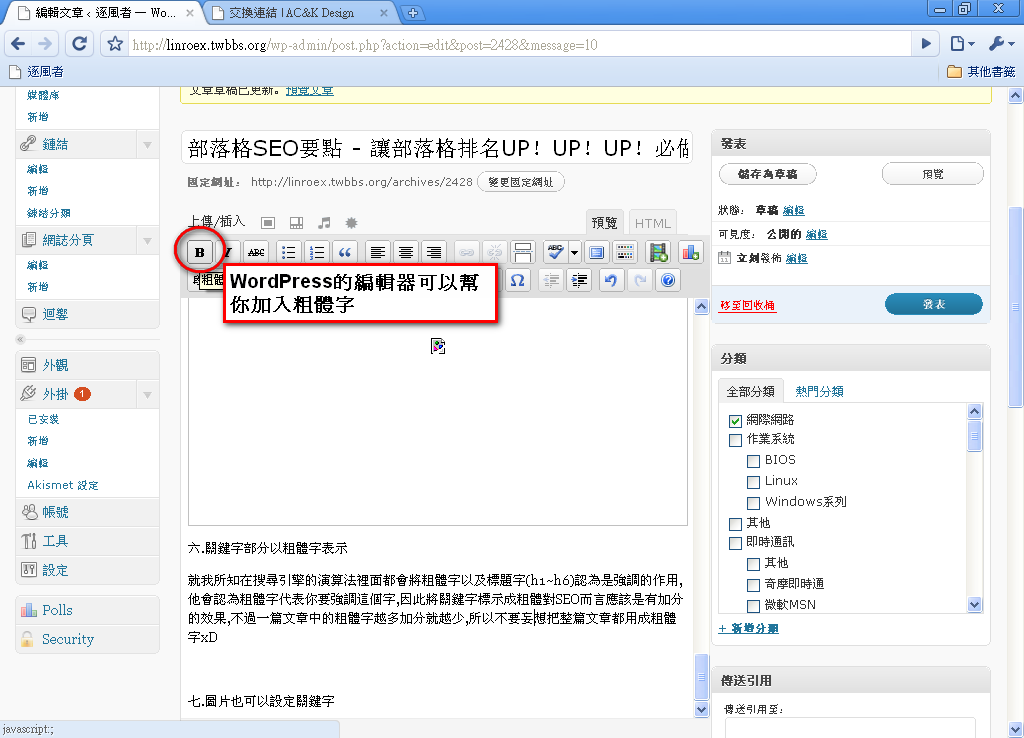The height and width of the screenshot is (738, 1024).
Task: Apply strikethrough ABC formatting
Action: pyautogui.click(x=257, y=252)
